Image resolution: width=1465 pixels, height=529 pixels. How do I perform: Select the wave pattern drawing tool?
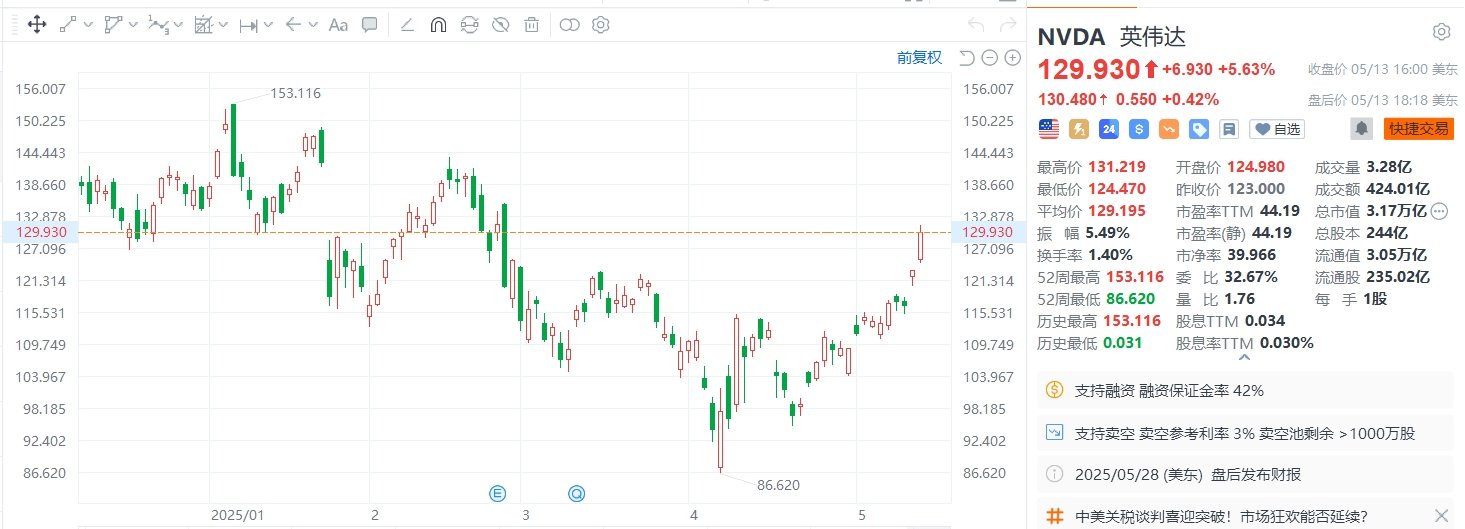[x=157, y=24]
